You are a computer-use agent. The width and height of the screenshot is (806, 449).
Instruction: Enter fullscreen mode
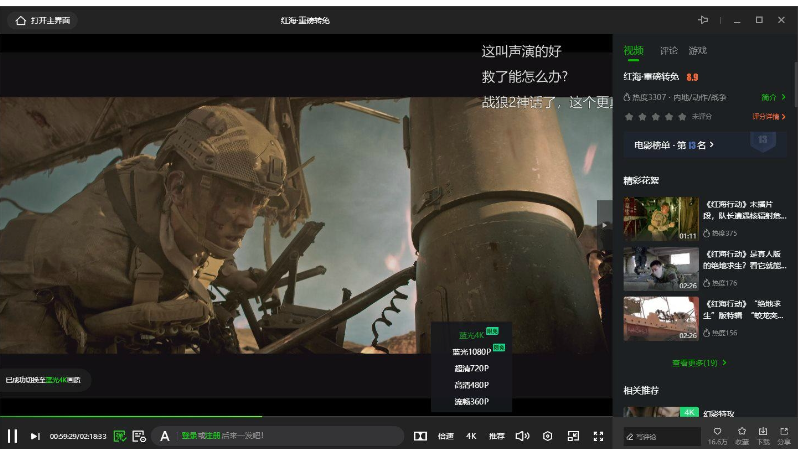pyautogui.click(x=598, y=436)
